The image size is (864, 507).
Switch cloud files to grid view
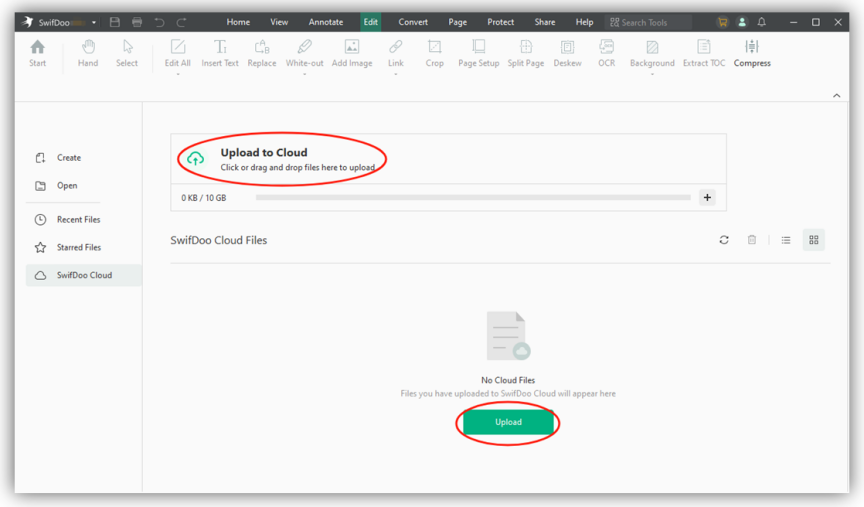(813, 240)
